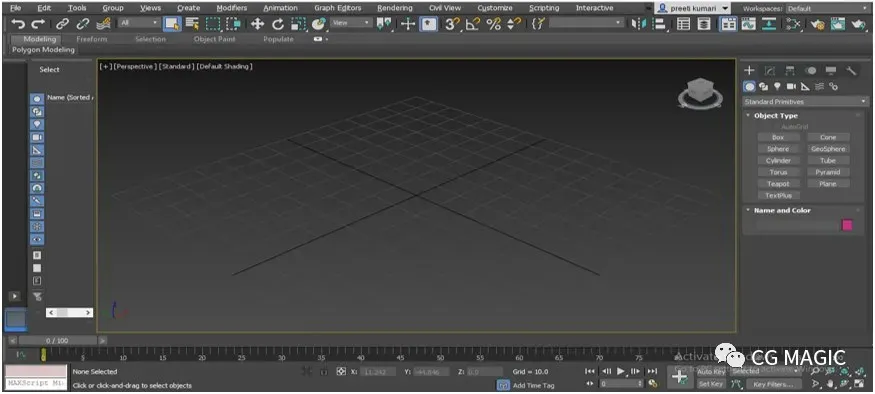
Task: Open the preeti kumari account dropdown
Action: pos(693,8)
